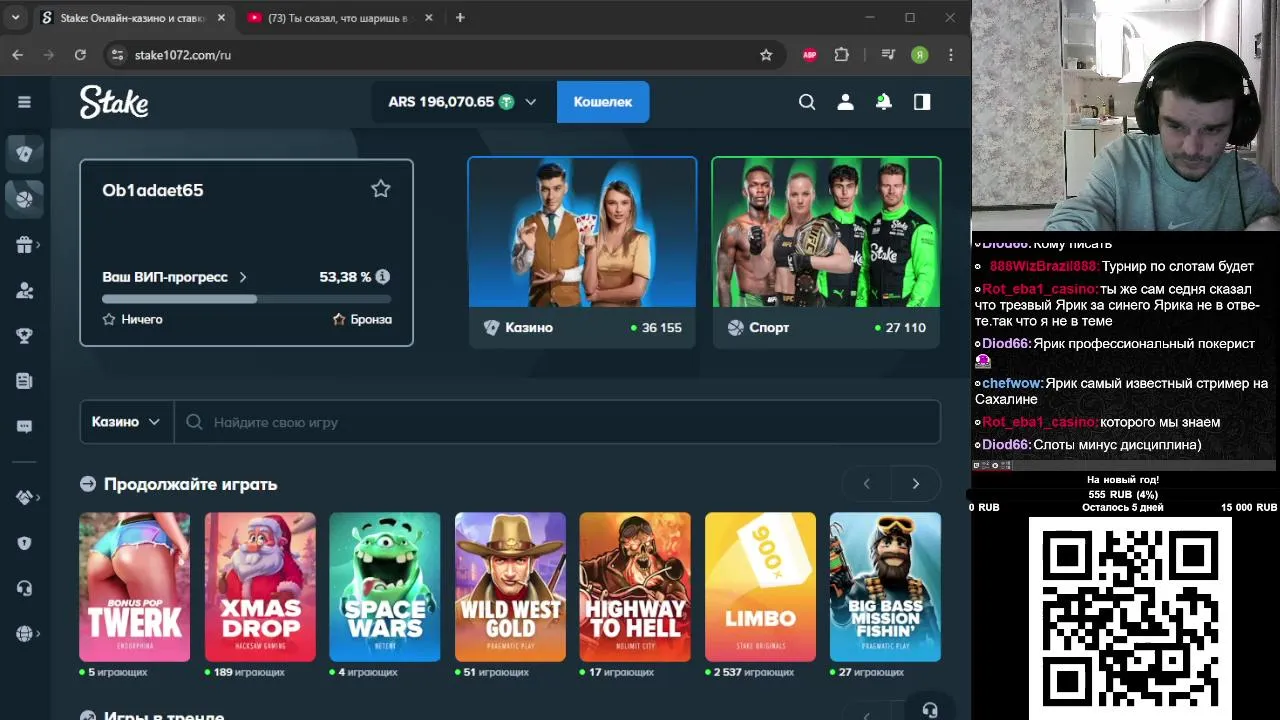Click the VIP progress bar
The image size is (1280, 720).
click(246, 299)
